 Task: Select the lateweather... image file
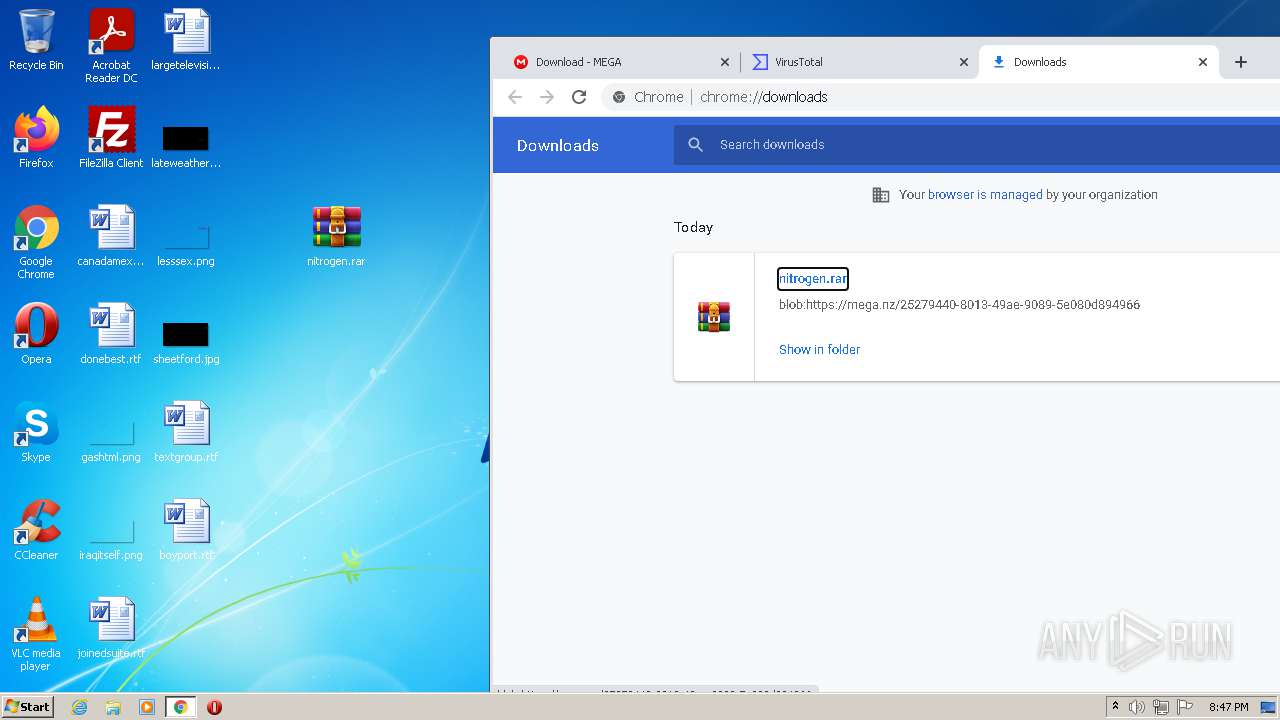click(186, 148)
